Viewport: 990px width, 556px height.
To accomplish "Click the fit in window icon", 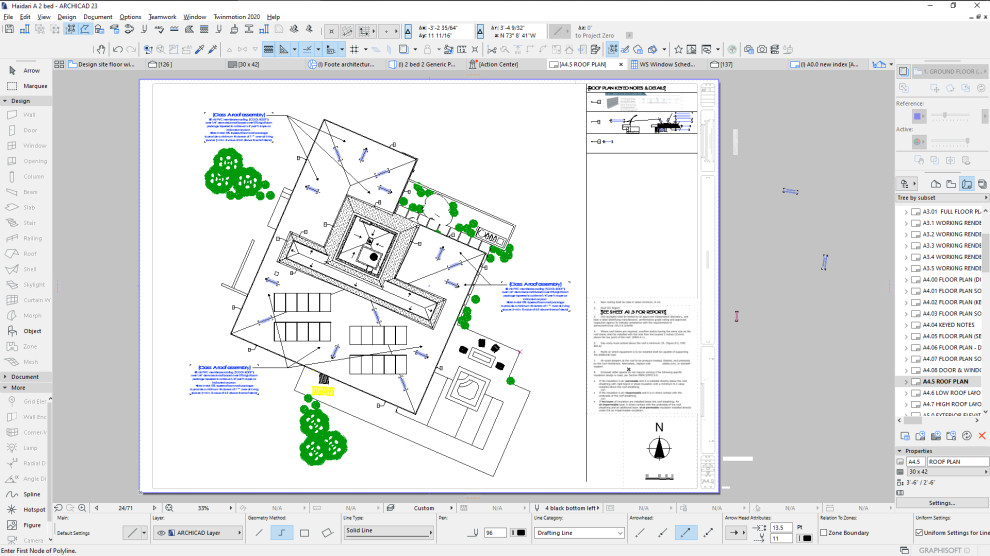I will point(169,507).
